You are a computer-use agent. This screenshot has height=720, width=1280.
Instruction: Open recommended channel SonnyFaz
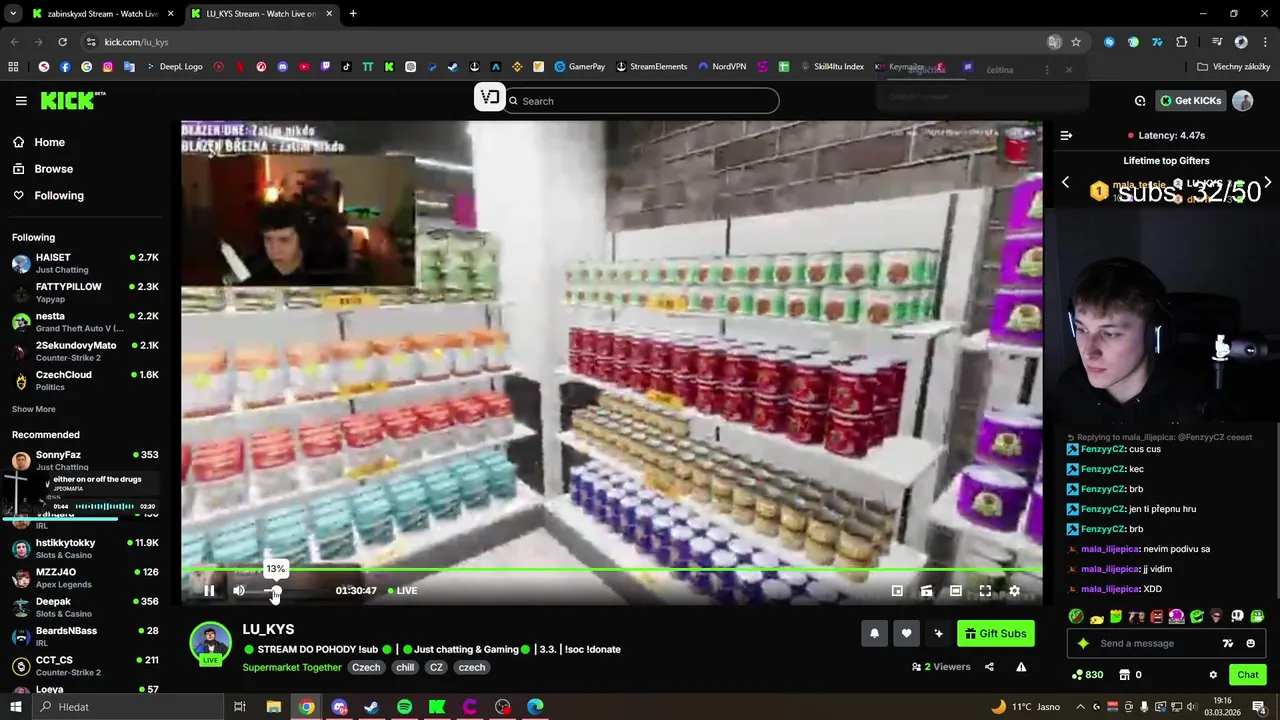pyautogui.click(x=85, y=460)
